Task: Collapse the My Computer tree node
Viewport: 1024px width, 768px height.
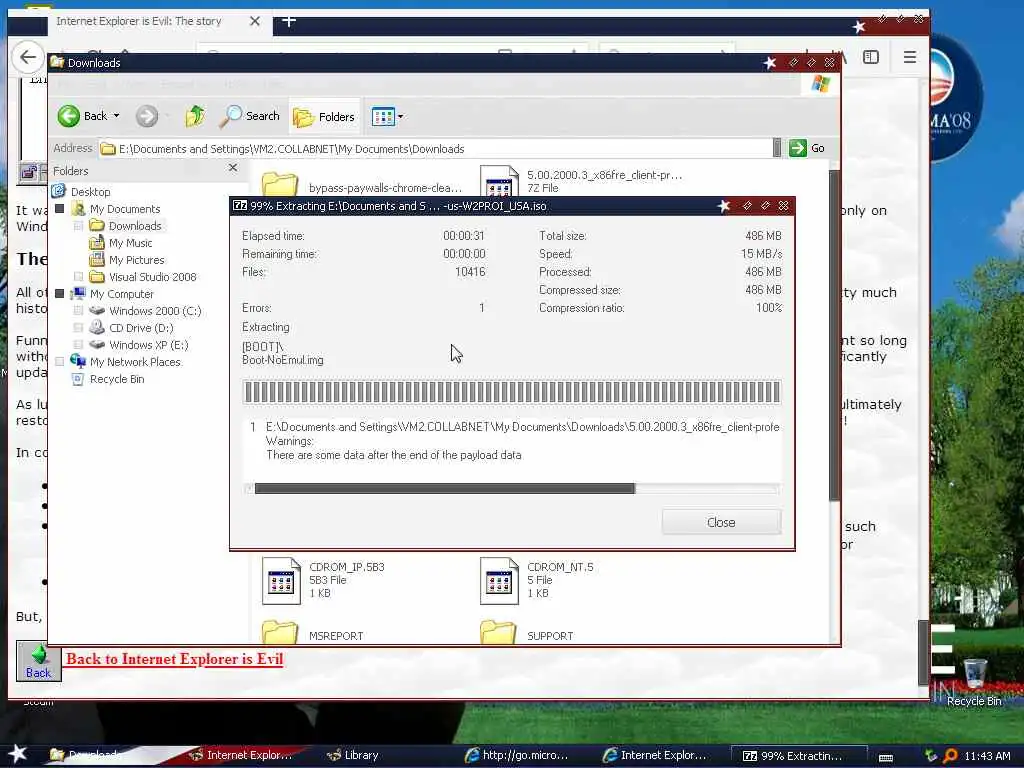Action: click(60, 294)
